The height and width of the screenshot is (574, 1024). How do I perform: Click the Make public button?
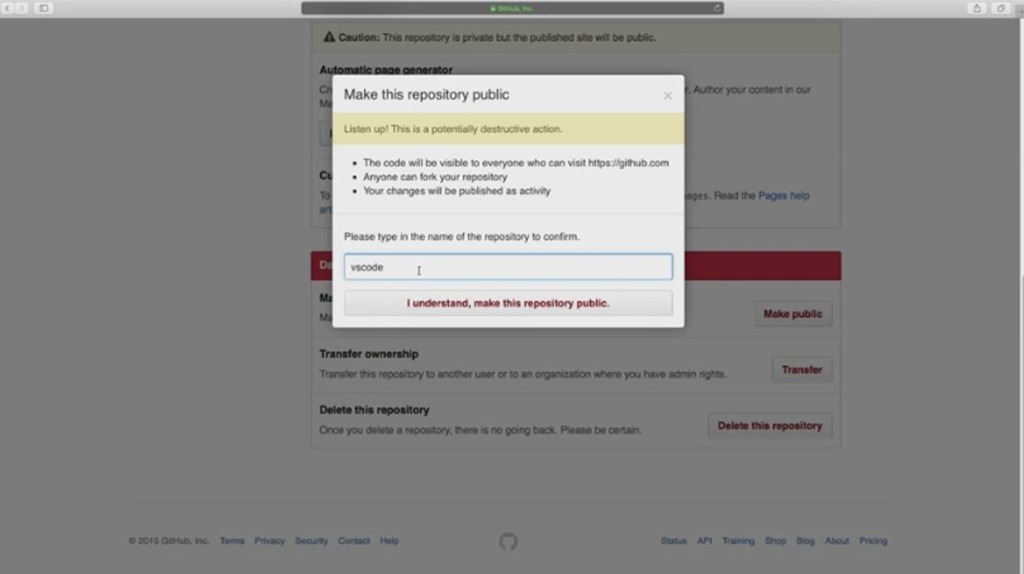[x=793, y=314]
